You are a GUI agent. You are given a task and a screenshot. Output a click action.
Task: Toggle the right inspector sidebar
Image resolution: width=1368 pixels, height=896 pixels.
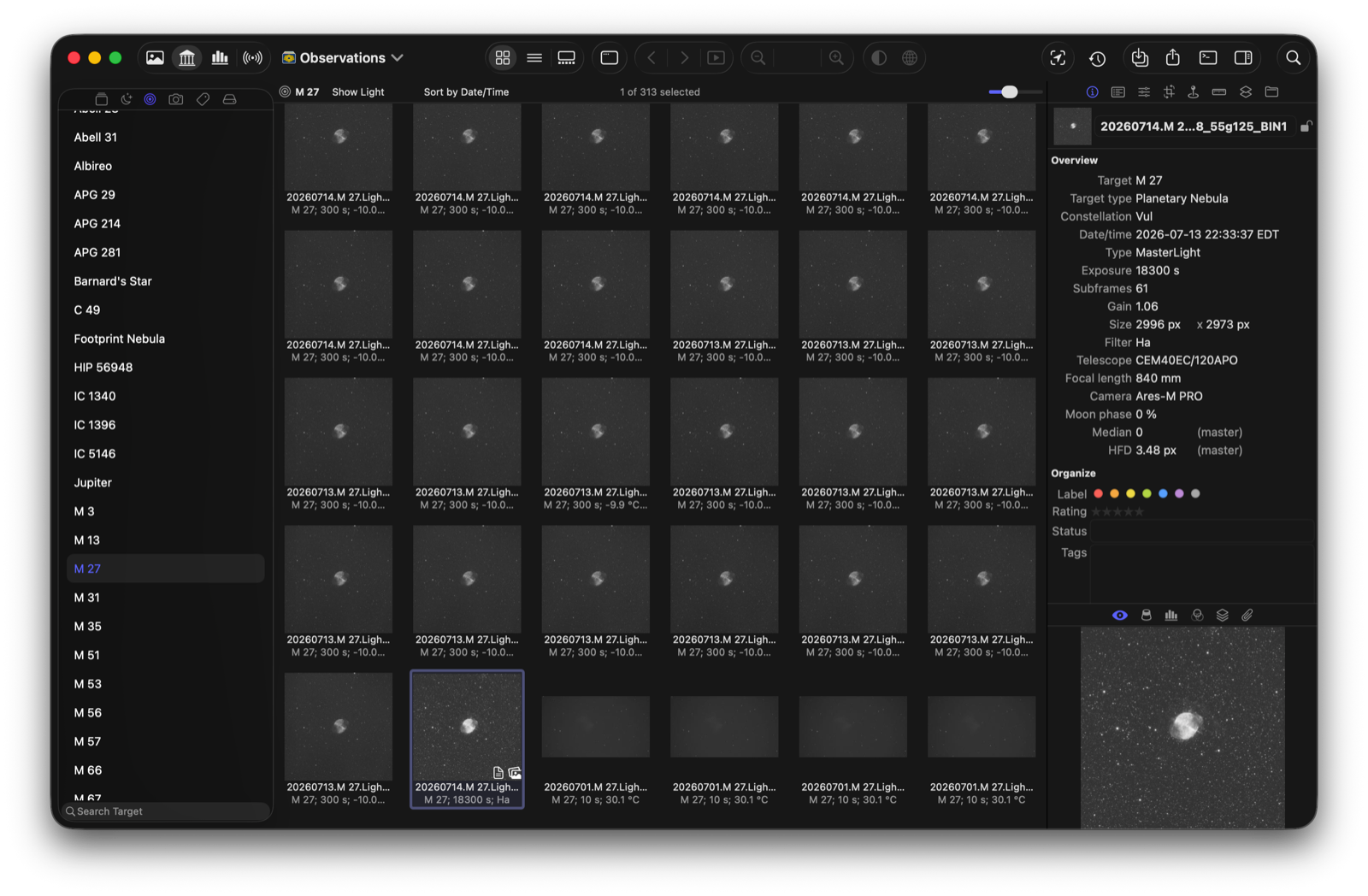(1243, 58)
